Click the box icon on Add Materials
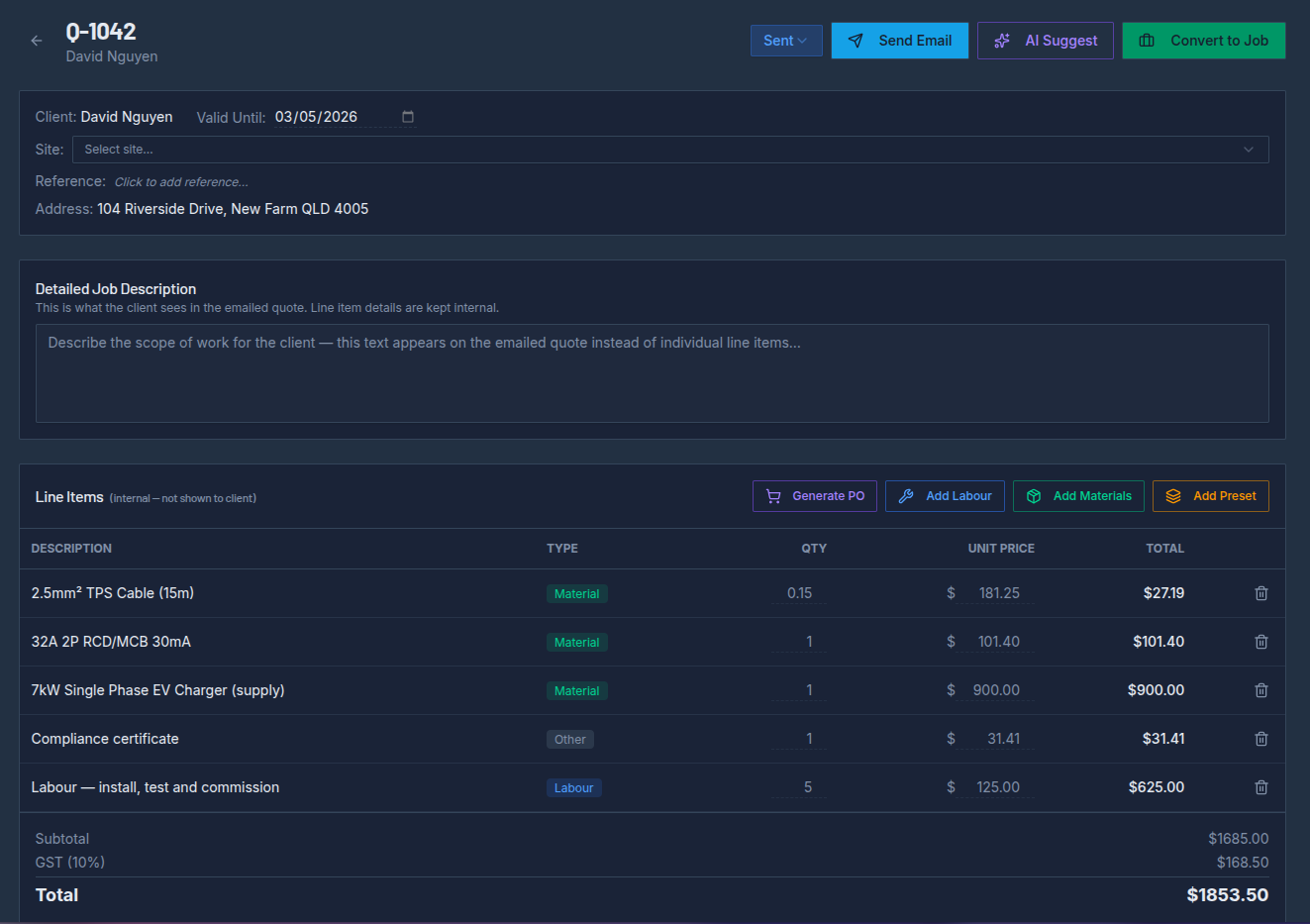Screen dimensions: 1310x924 [1034, 496]
